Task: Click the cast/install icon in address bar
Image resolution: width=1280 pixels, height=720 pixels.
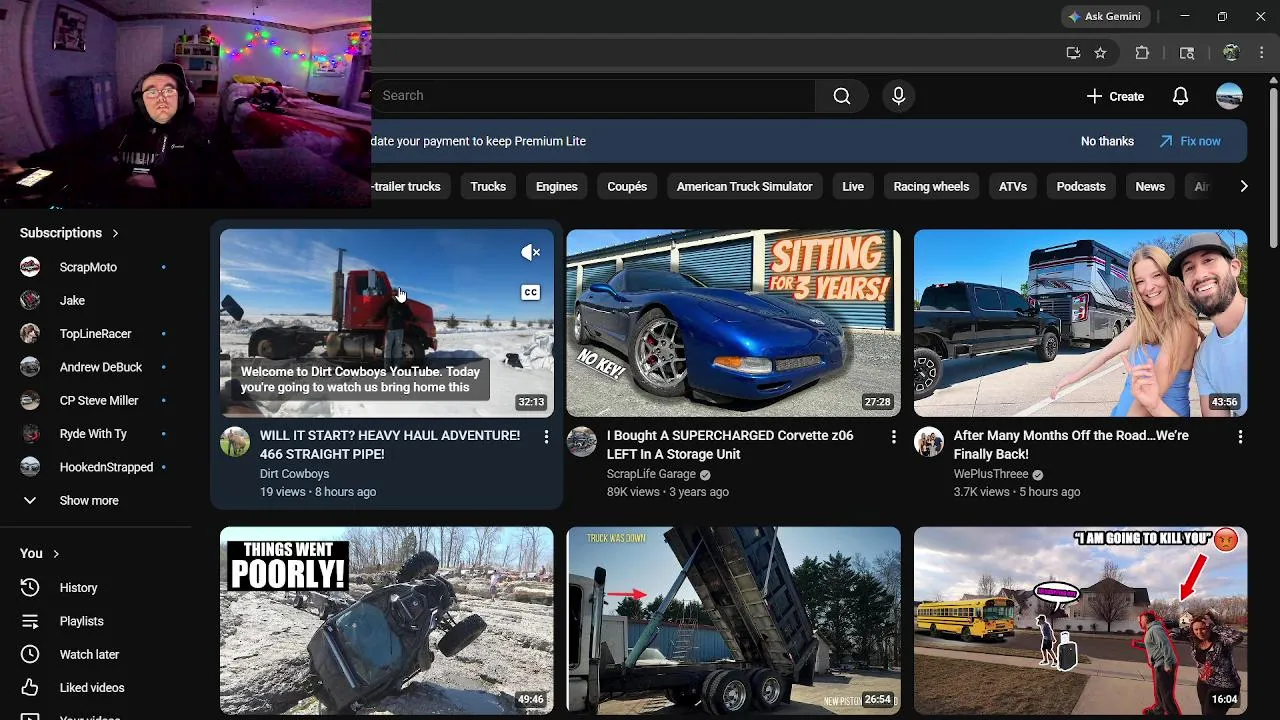Action: [1073, 53]
